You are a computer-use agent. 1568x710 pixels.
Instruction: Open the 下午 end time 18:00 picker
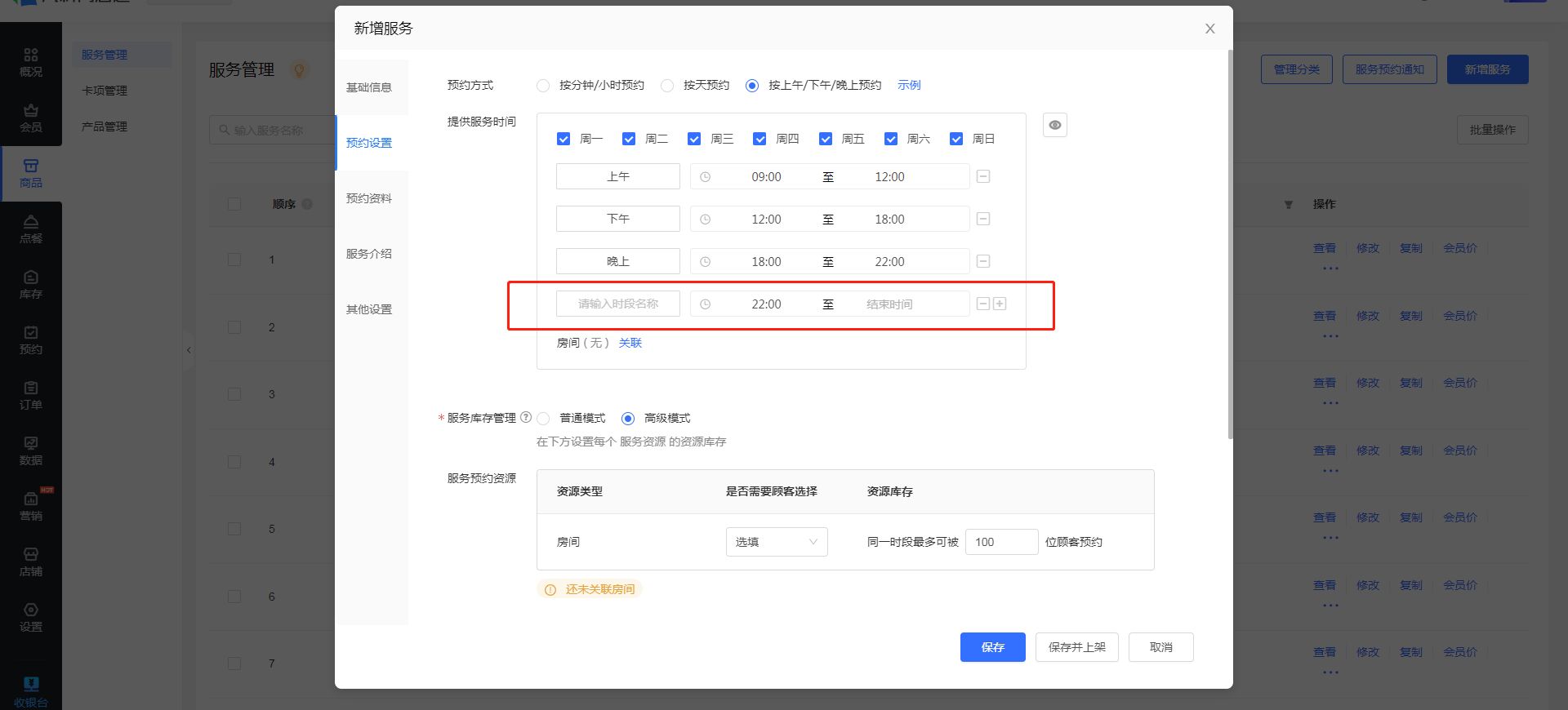pos(889,219)
